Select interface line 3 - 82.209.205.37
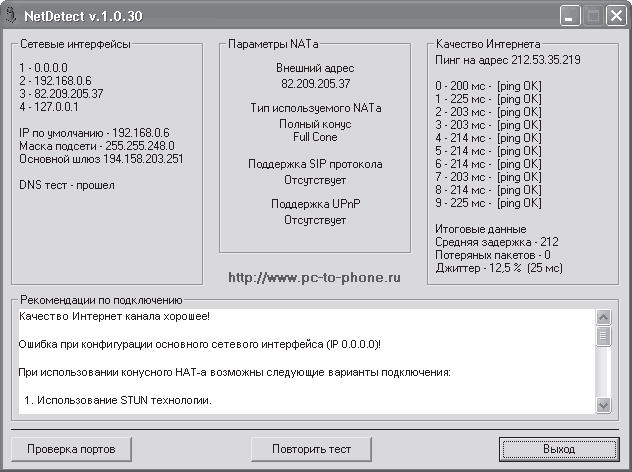632x472 pixels. point(61,94)
